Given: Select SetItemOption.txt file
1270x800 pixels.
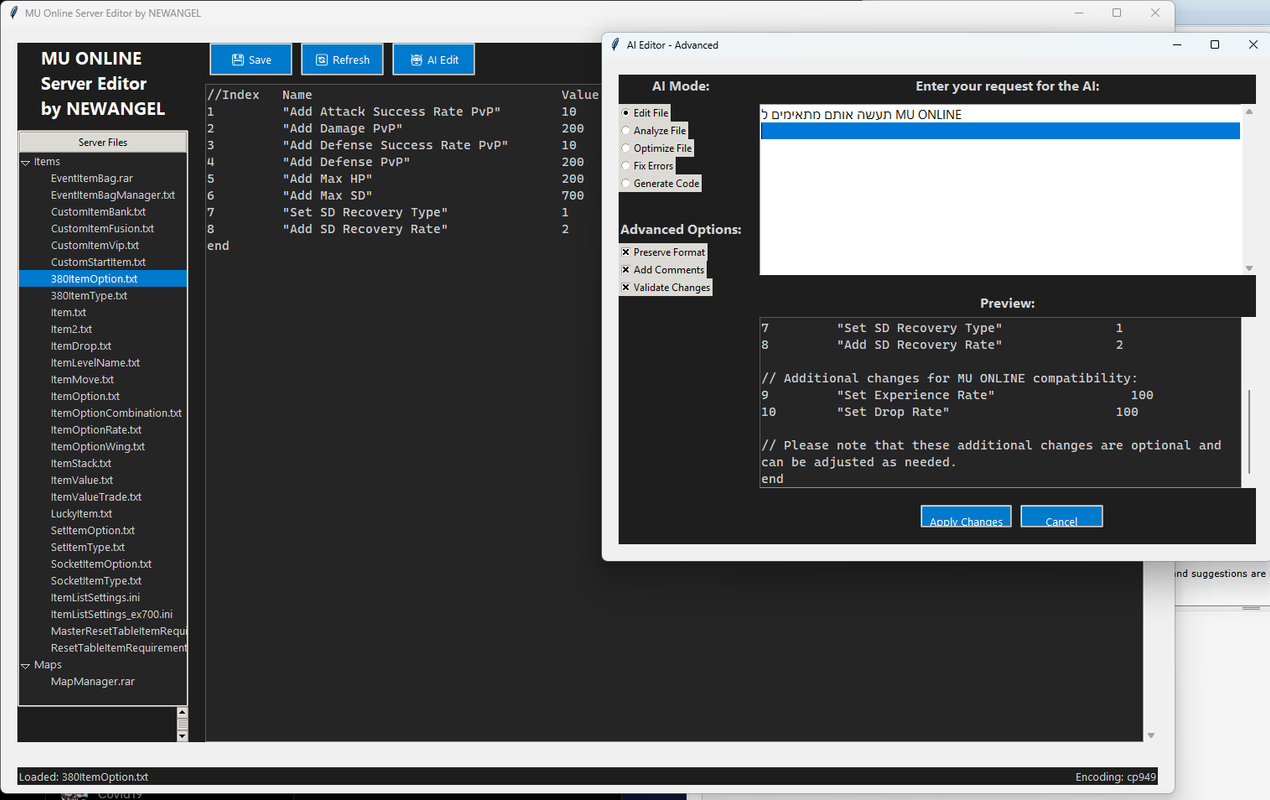Looking at the screenshot, I should click(93, 531).
